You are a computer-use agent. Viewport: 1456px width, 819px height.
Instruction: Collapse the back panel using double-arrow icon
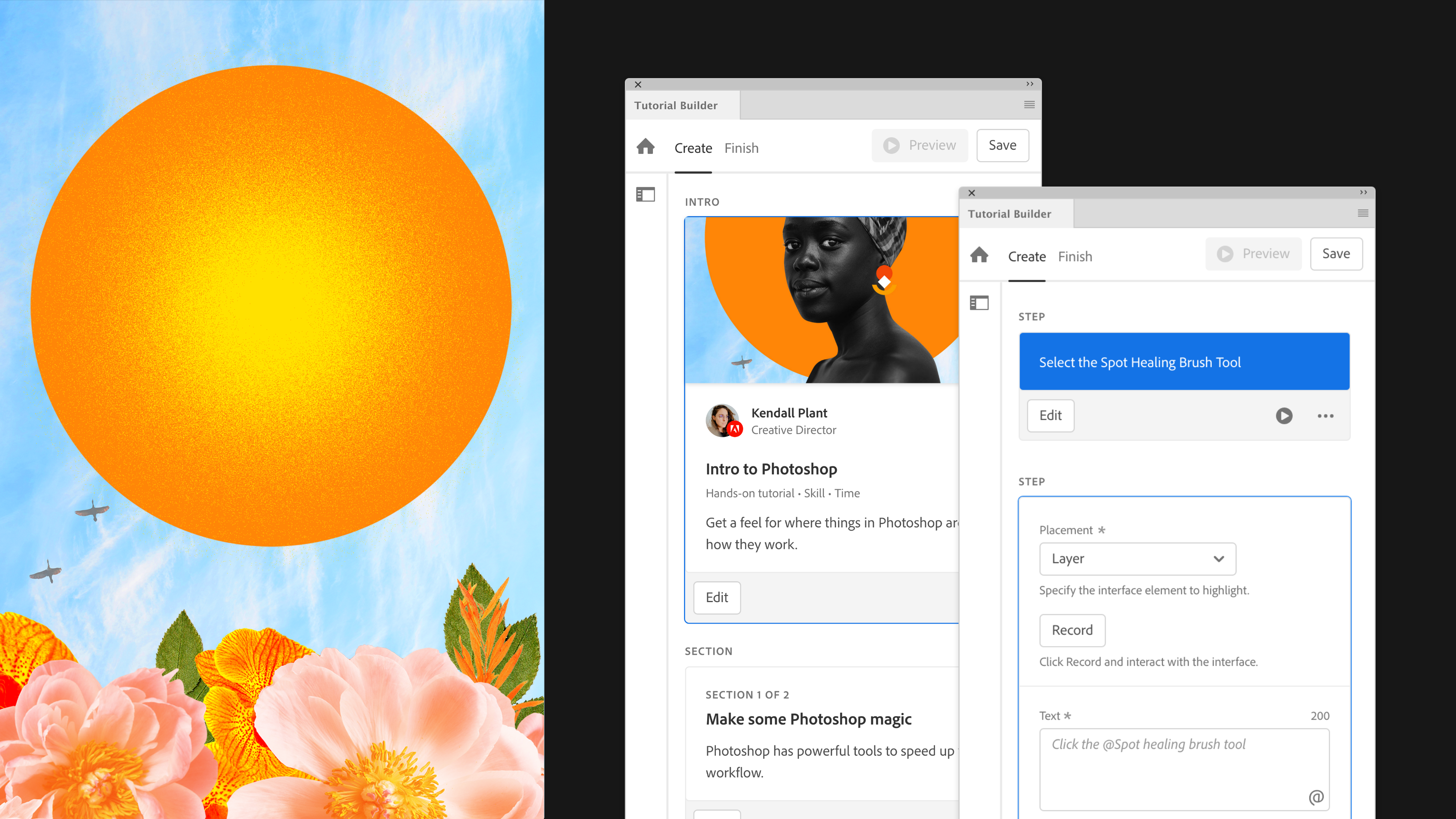click(1030, 84)
